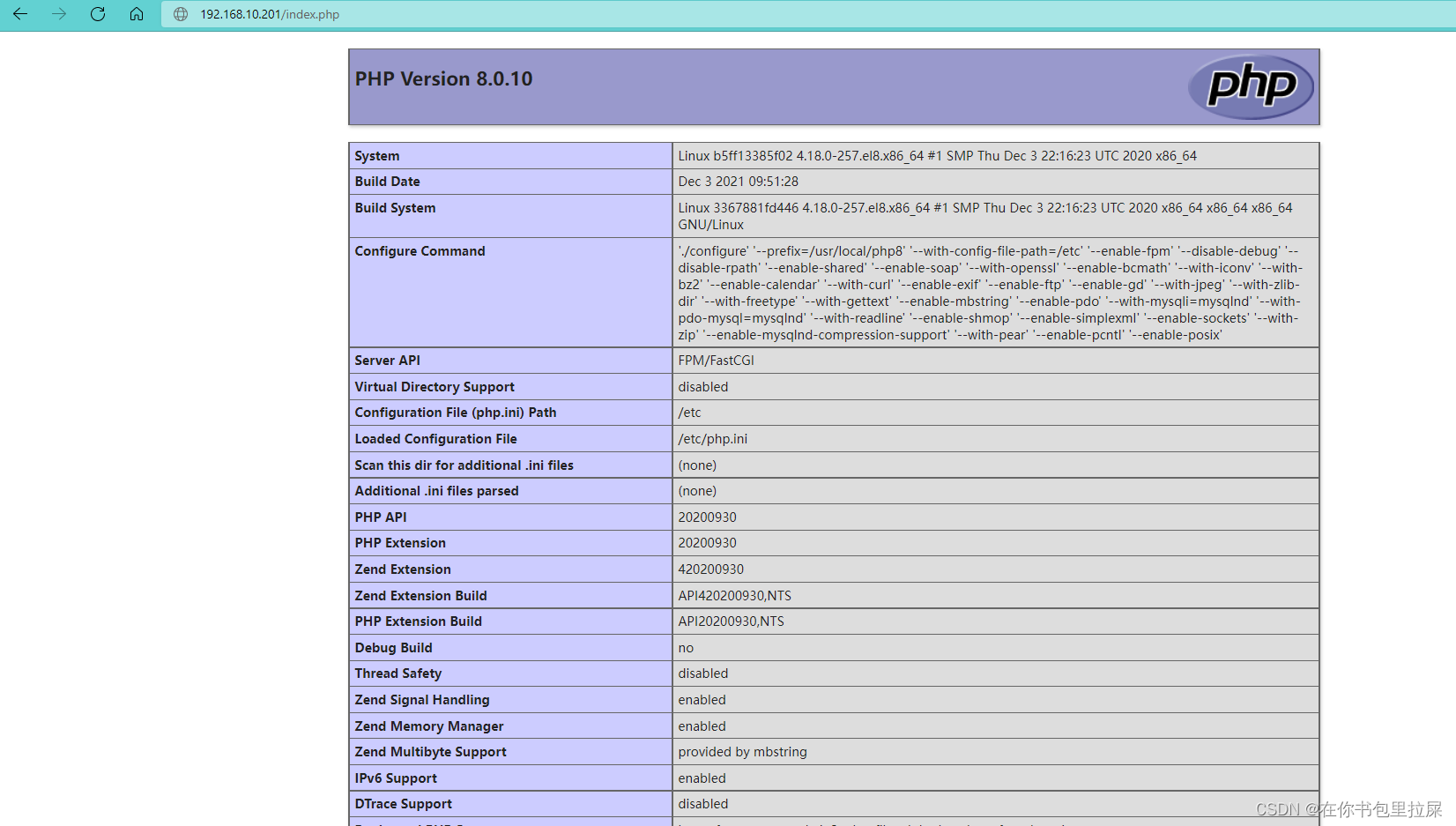Click the PHP API value 20200930
Screen dimensions: 1456x826
[707, 517]
